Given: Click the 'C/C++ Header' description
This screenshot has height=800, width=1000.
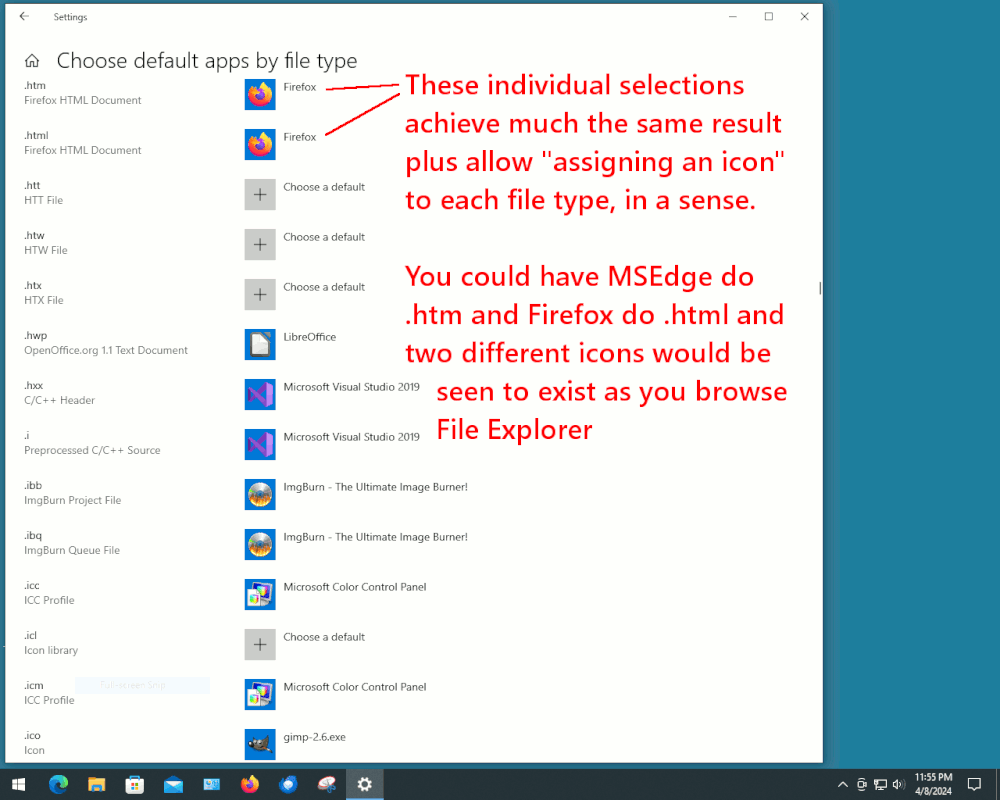Looking at the screenshot, I should click(59, 400).
